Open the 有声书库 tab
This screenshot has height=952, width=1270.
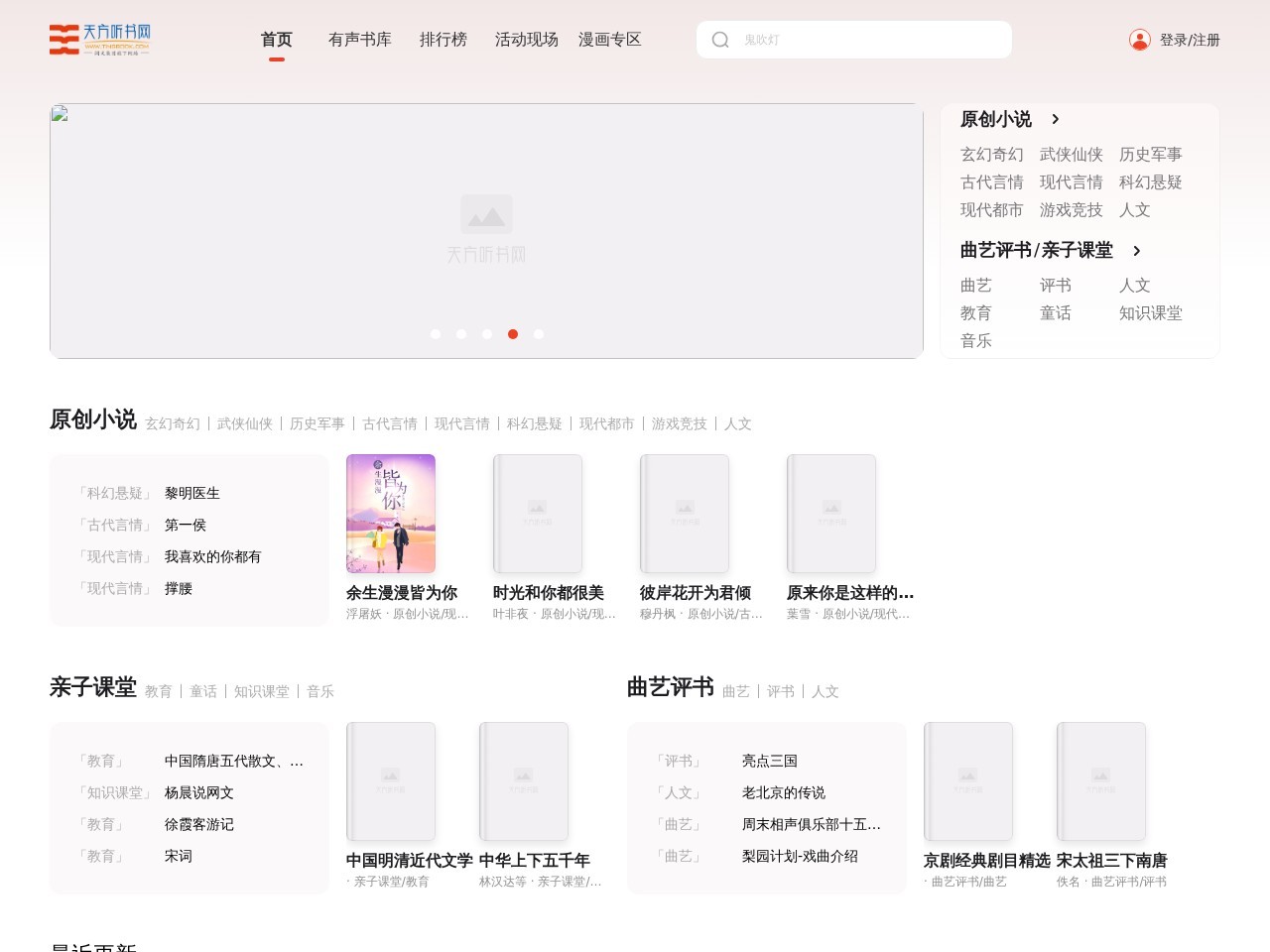click(x=359, y=40)
